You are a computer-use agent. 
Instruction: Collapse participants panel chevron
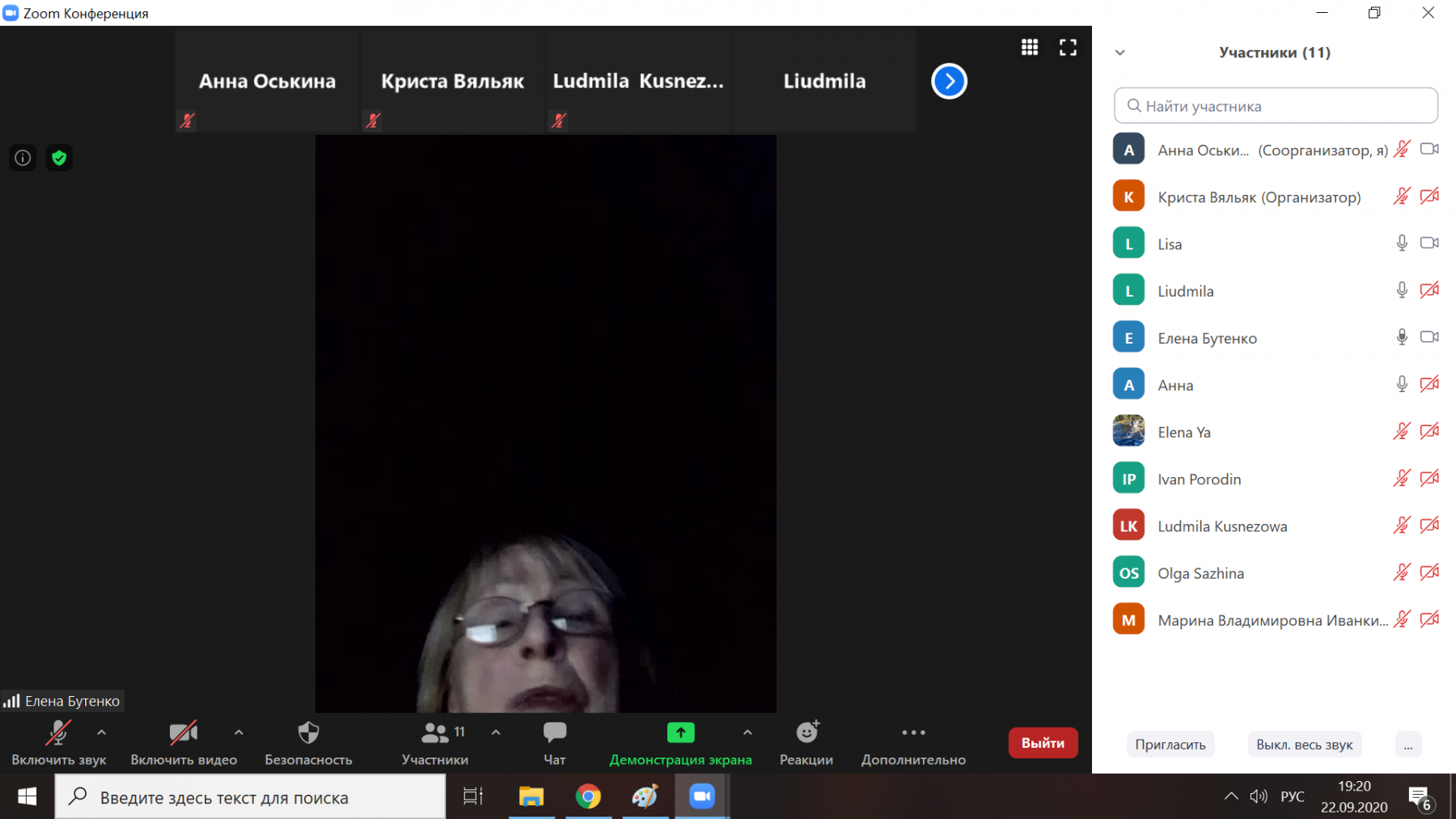pyautogui.click(x=1120, y=53)
